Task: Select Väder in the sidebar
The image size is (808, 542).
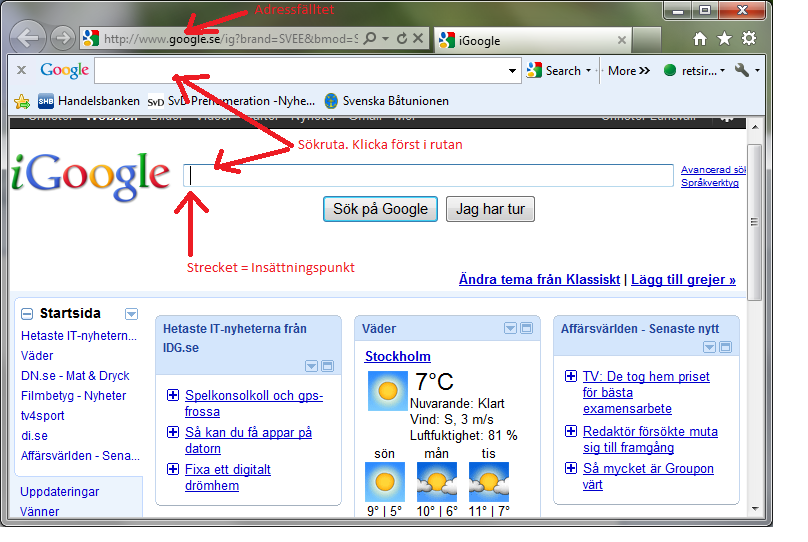Action: pos(37,356)
